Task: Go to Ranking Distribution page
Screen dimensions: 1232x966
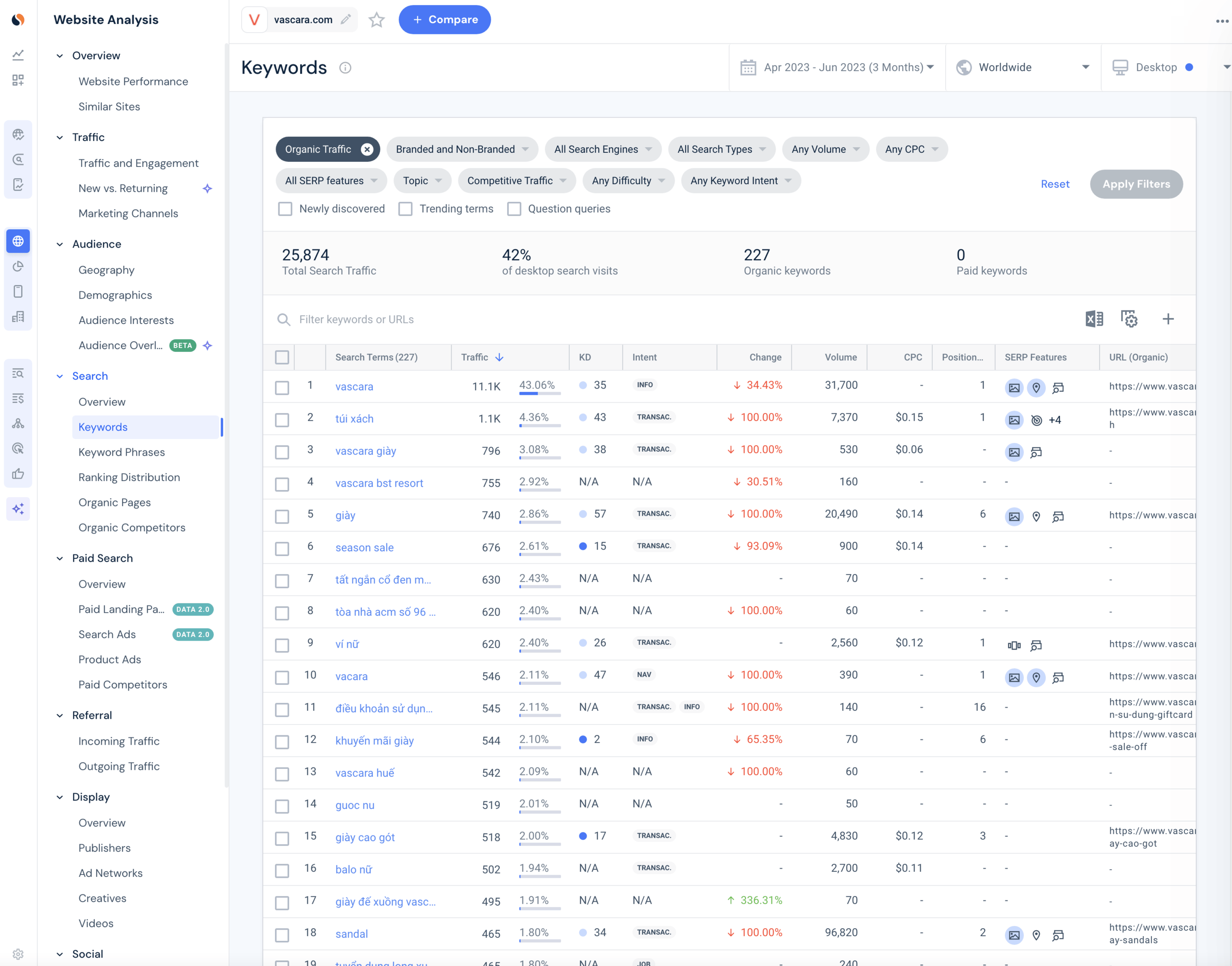Action: [129, 477]
